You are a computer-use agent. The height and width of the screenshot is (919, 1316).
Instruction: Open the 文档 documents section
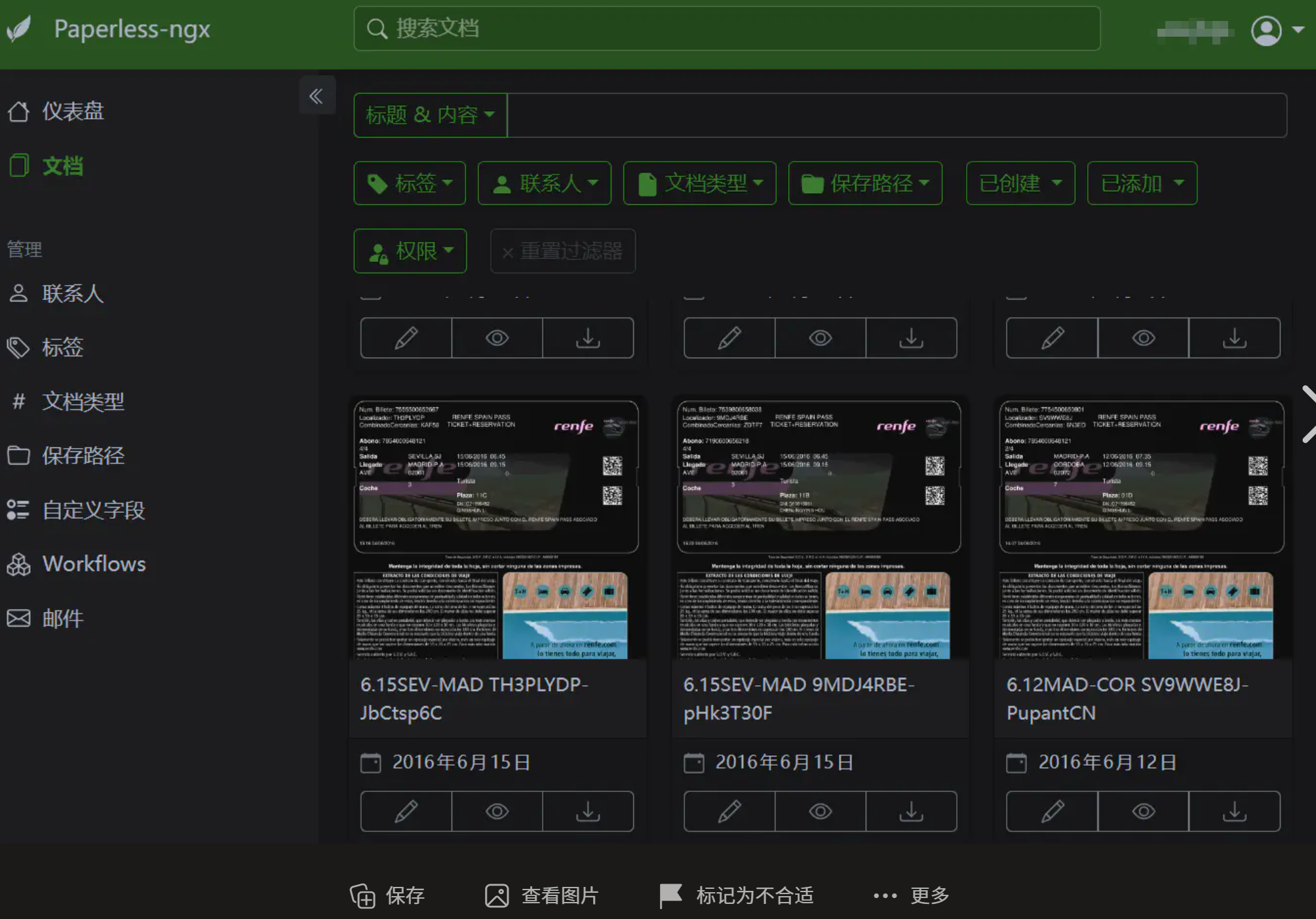tap(63, 166)
